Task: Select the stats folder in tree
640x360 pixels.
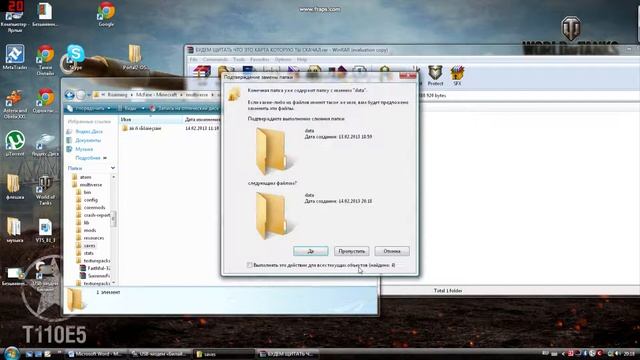Action: (x=89, y=253)
